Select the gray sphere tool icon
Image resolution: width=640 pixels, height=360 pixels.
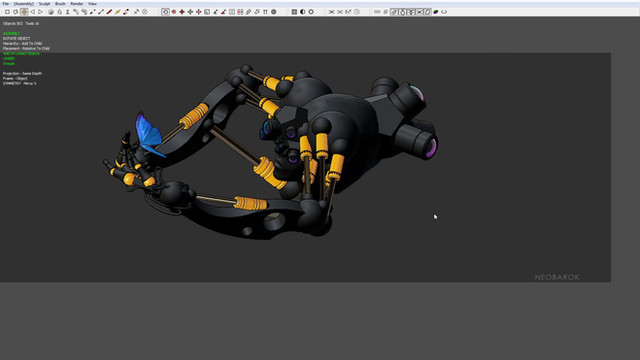(x=51, y=12)
